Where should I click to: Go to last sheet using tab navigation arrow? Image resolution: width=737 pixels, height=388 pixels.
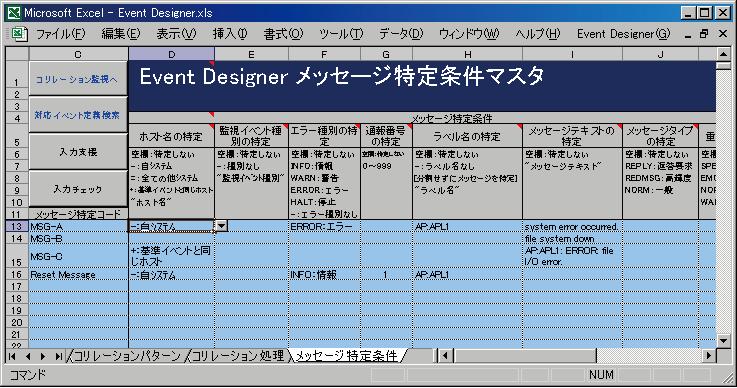click(x=58, y=356)
